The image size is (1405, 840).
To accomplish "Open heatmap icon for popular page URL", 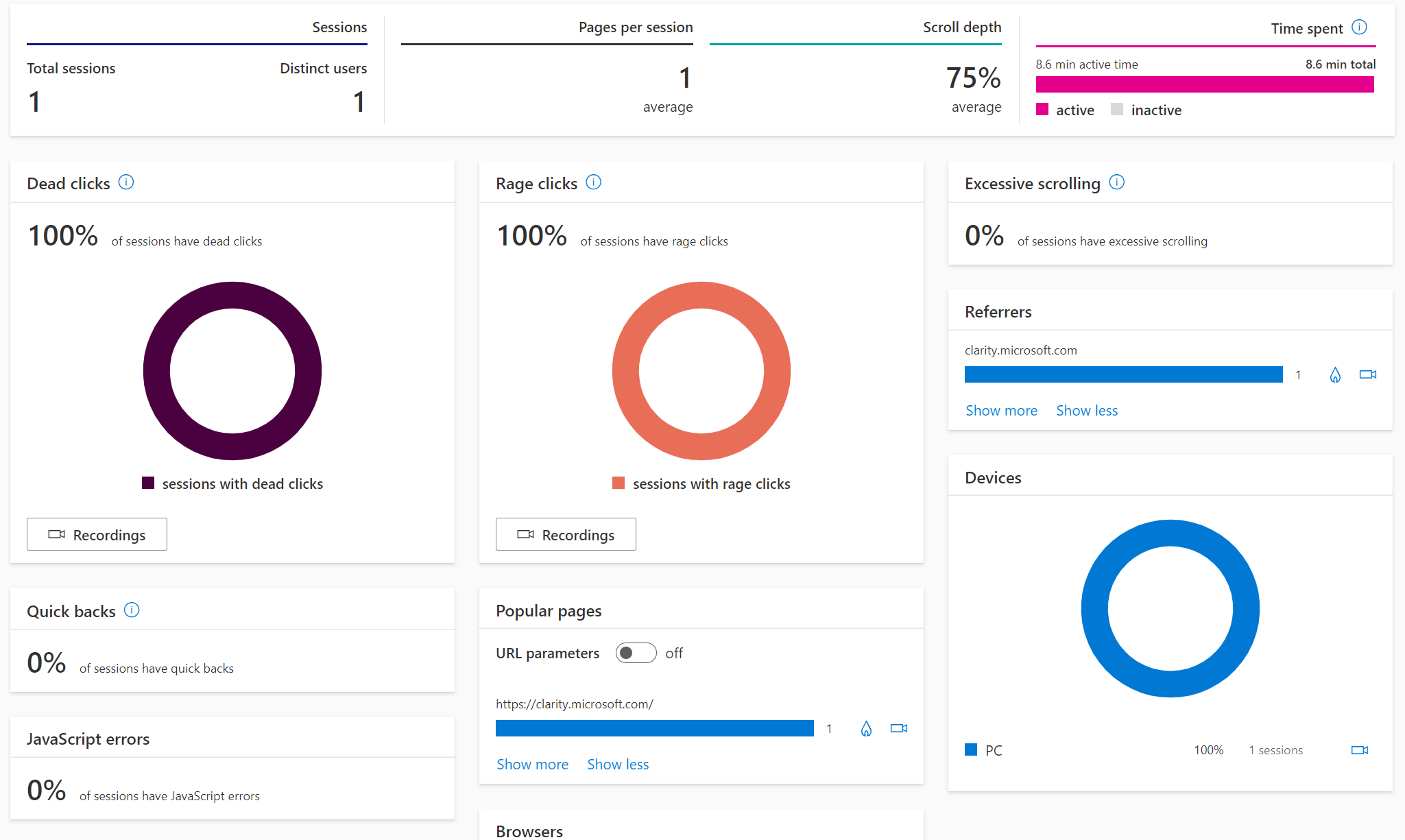I will coord(866,729).
